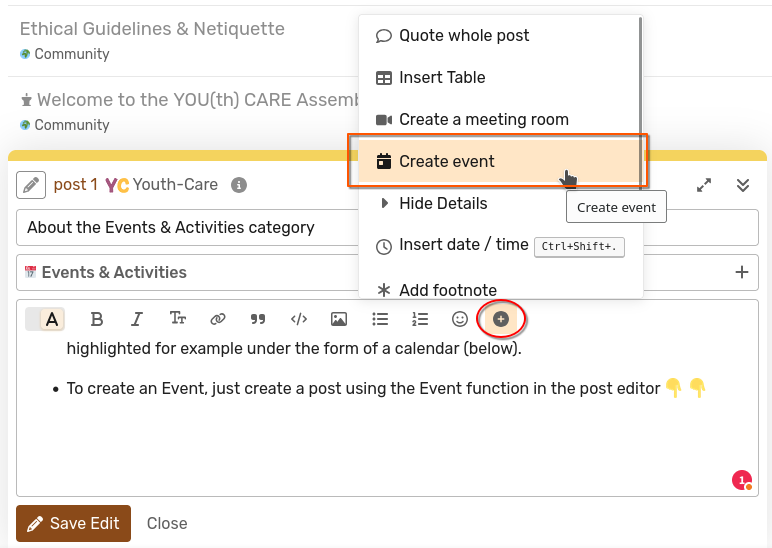Toggle italic text formatting

pyautogui.click(x=137, y=319)
